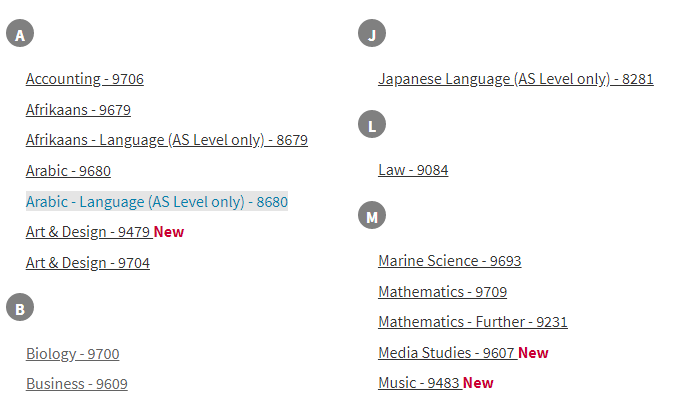The image size is (675, 403).
Task: Open Art & Design - 9479 New link
Action: tap(105, 232)
